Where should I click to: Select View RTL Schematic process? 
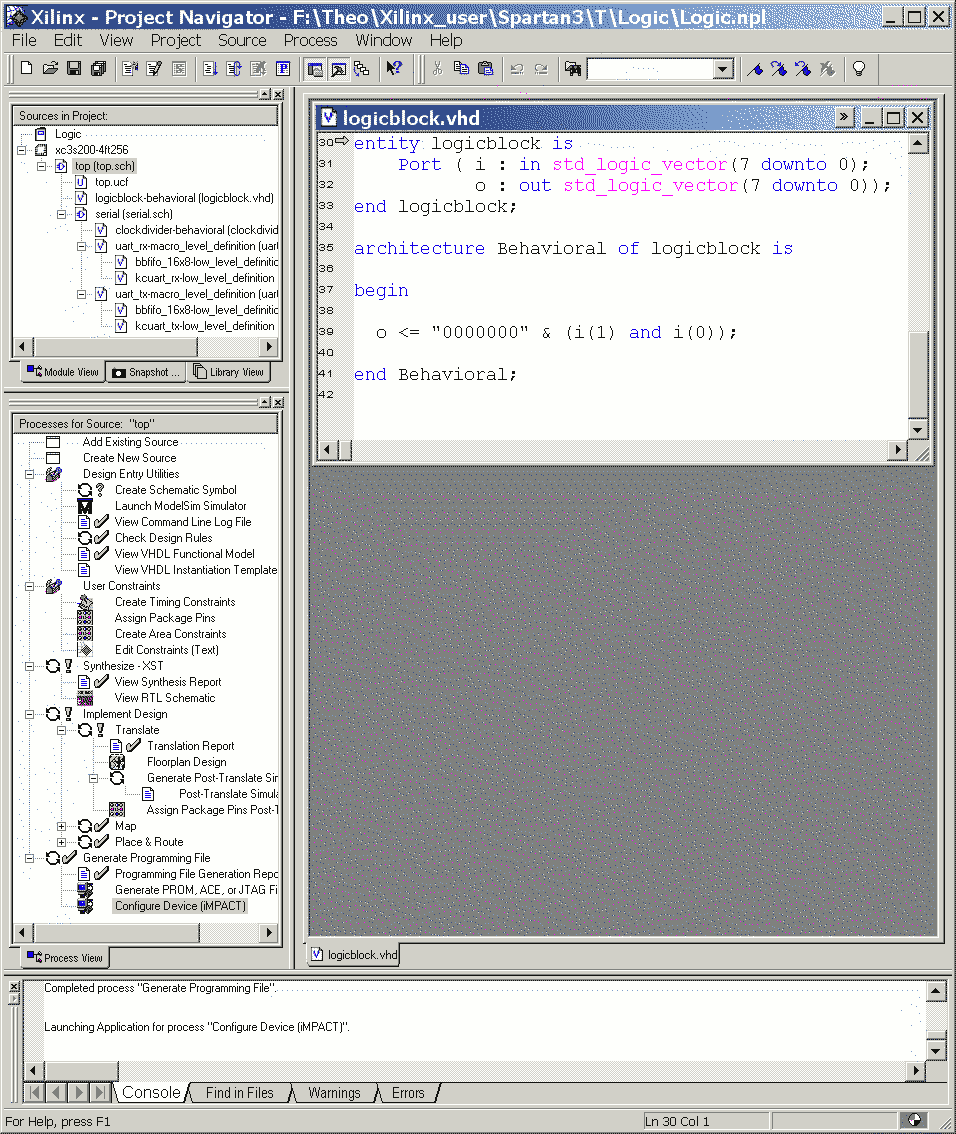[x=165, y=698]
